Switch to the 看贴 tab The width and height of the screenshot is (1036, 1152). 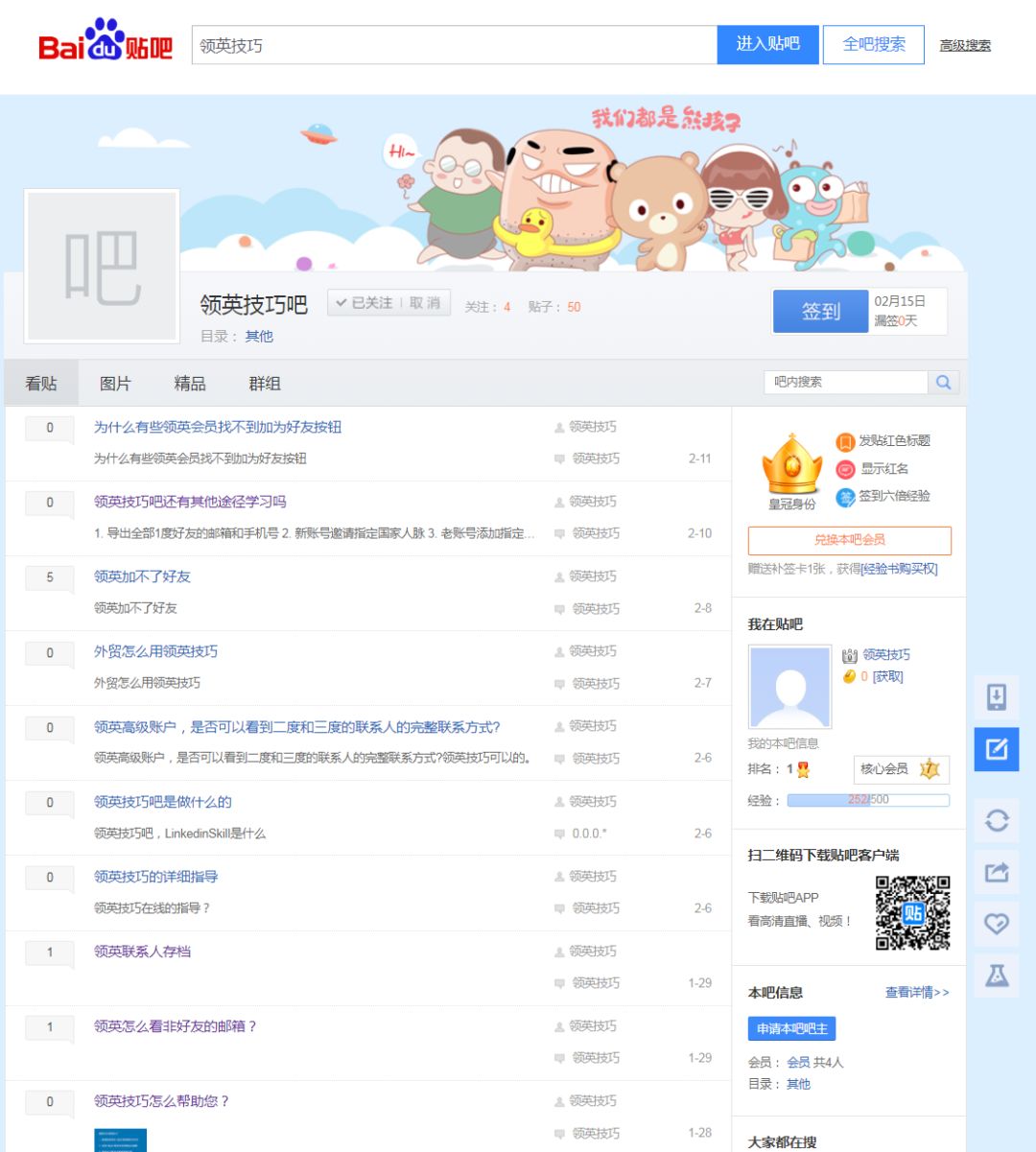(41, 384)
